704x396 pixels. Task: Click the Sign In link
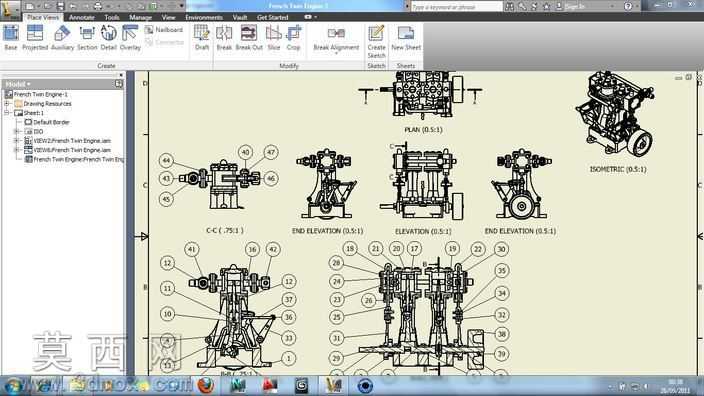575,6
